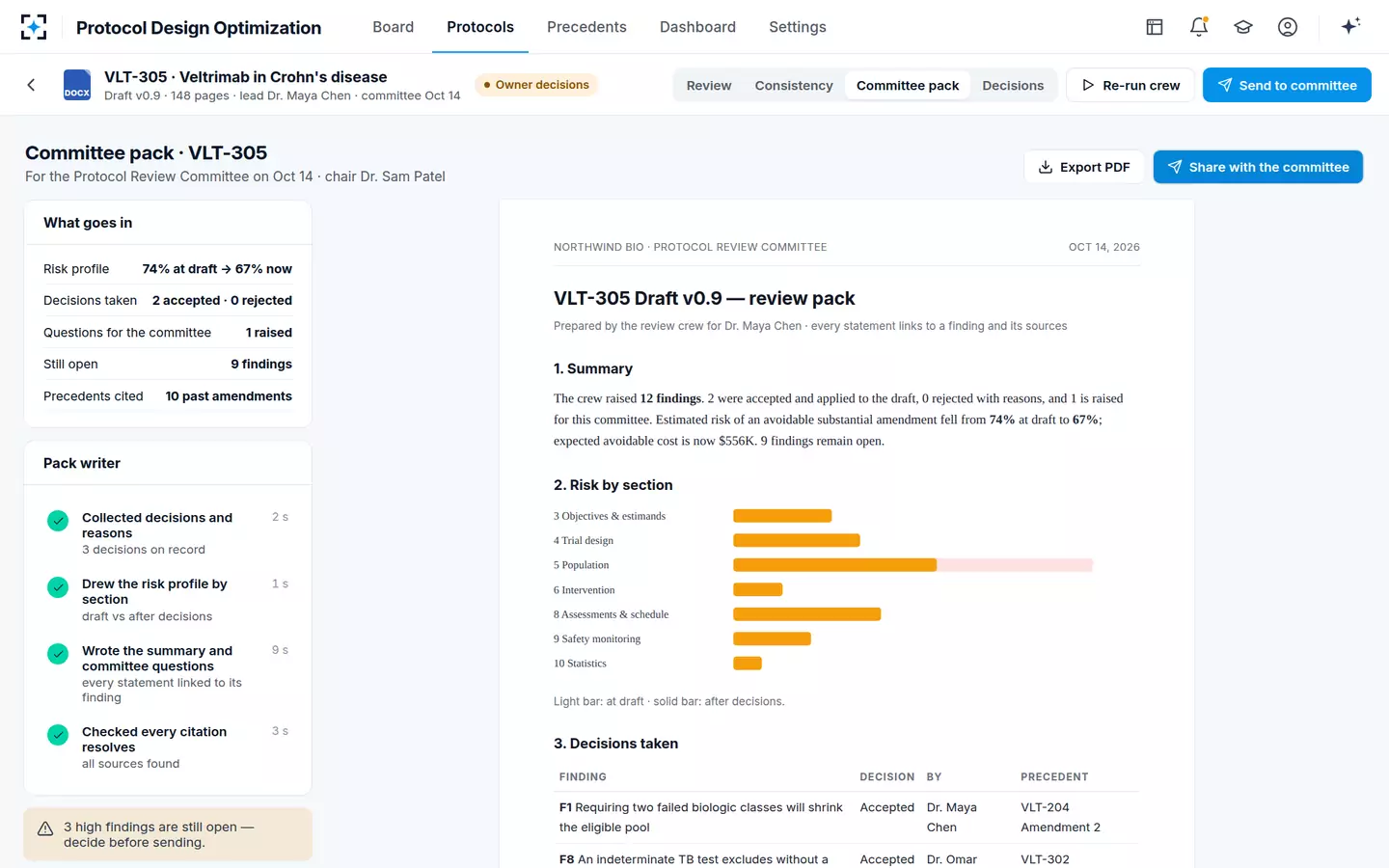Image resolution: width=1389 pixels, height=868 pixels.
Task: Click '6 Intervention' section label
Action: (584, 590)
